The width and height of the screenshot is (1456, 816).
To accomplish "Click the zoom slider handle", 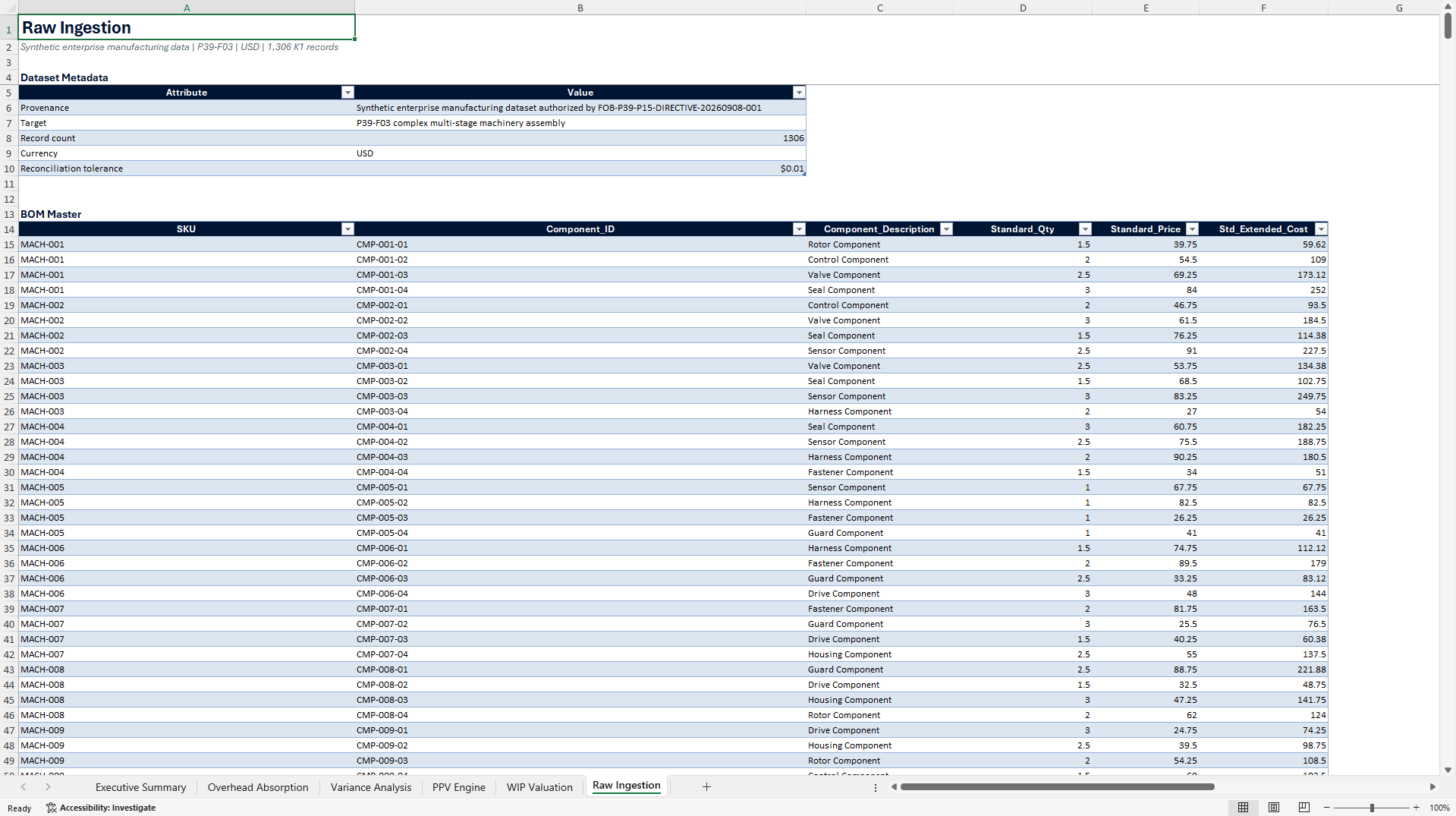I will click(x=1372, y=808).
